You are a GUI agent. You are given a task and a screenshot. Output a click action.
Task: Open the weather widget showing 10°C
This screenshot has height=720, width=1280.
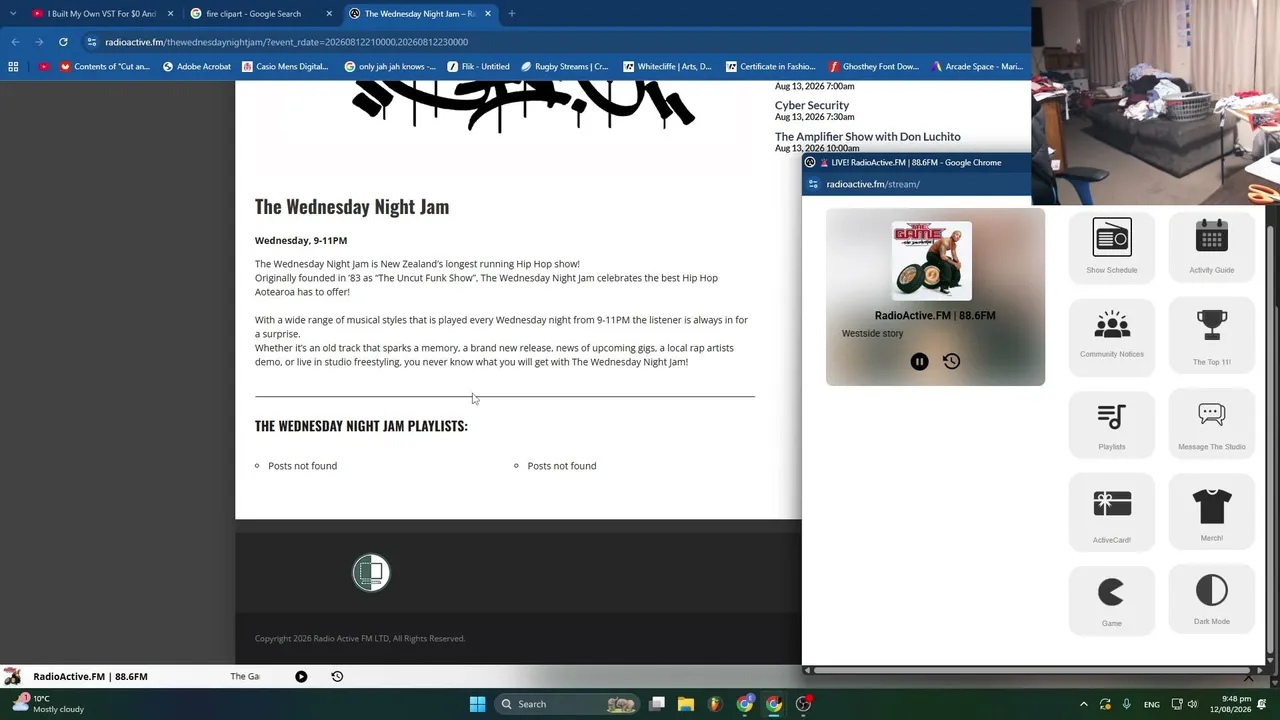[48, 704]
